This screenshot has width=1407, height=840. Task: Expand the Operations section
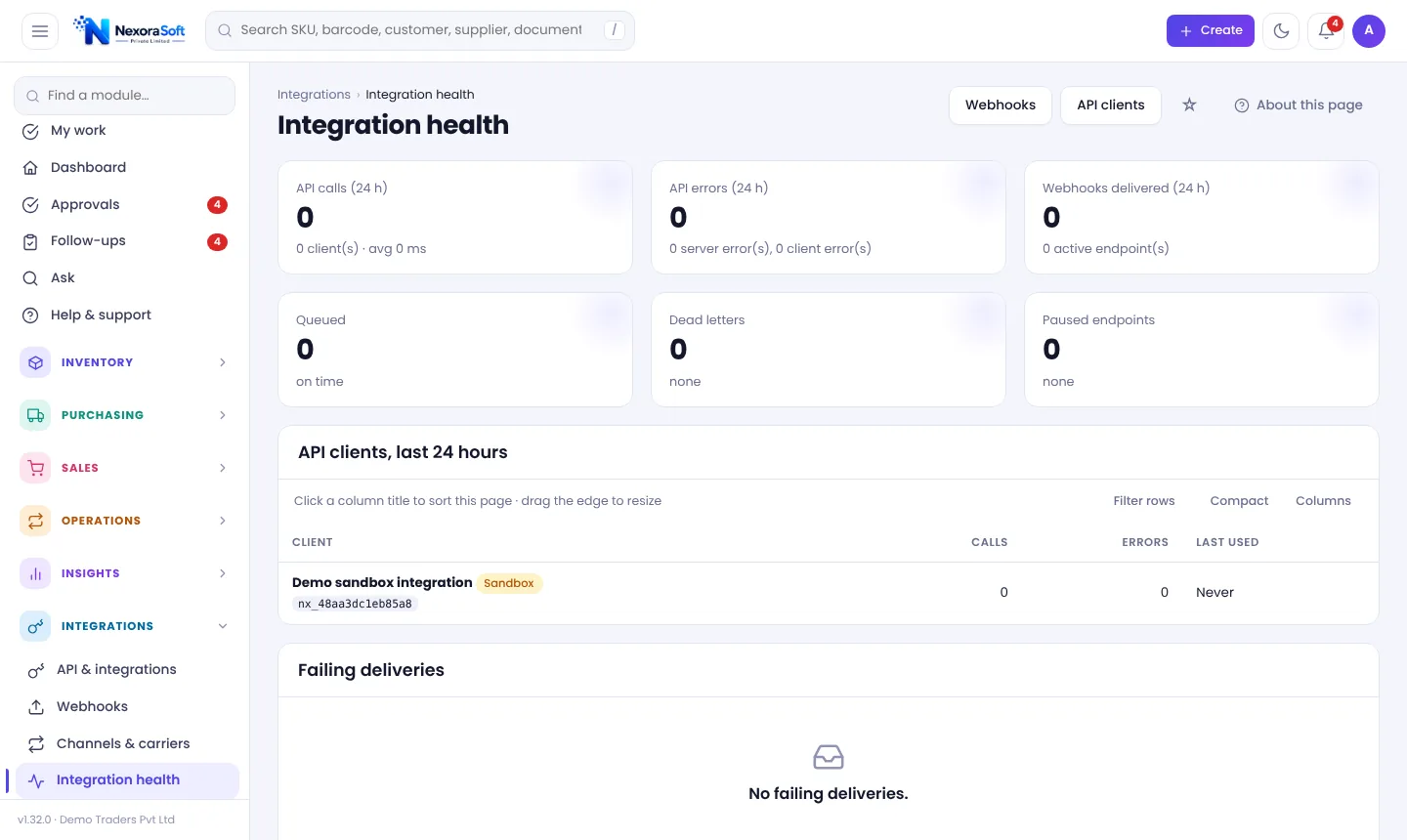(x=223, y=521)
